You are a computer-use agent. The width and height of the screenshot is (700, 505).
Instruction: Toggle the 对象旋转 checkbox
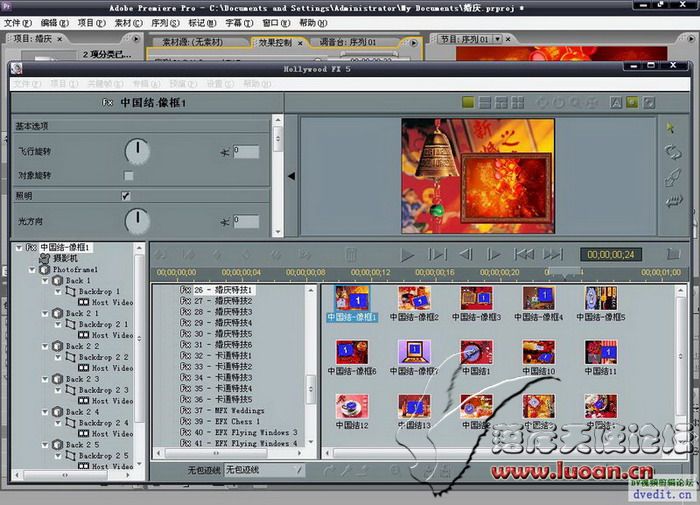[129, 176]
